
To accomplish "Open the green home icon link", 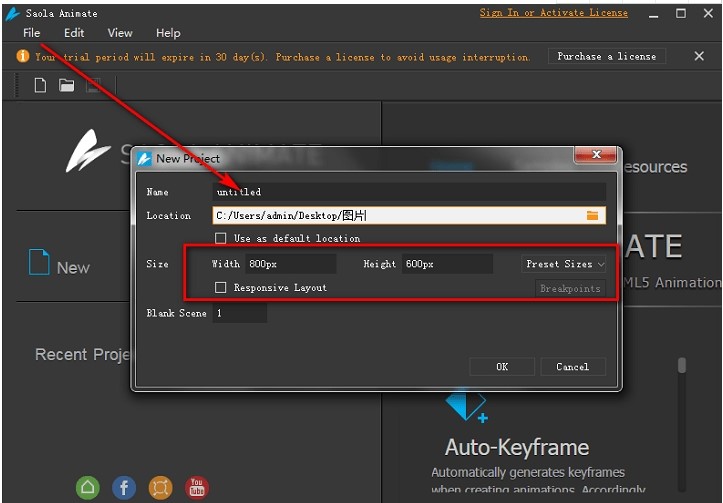I will [x=88, y=487].
